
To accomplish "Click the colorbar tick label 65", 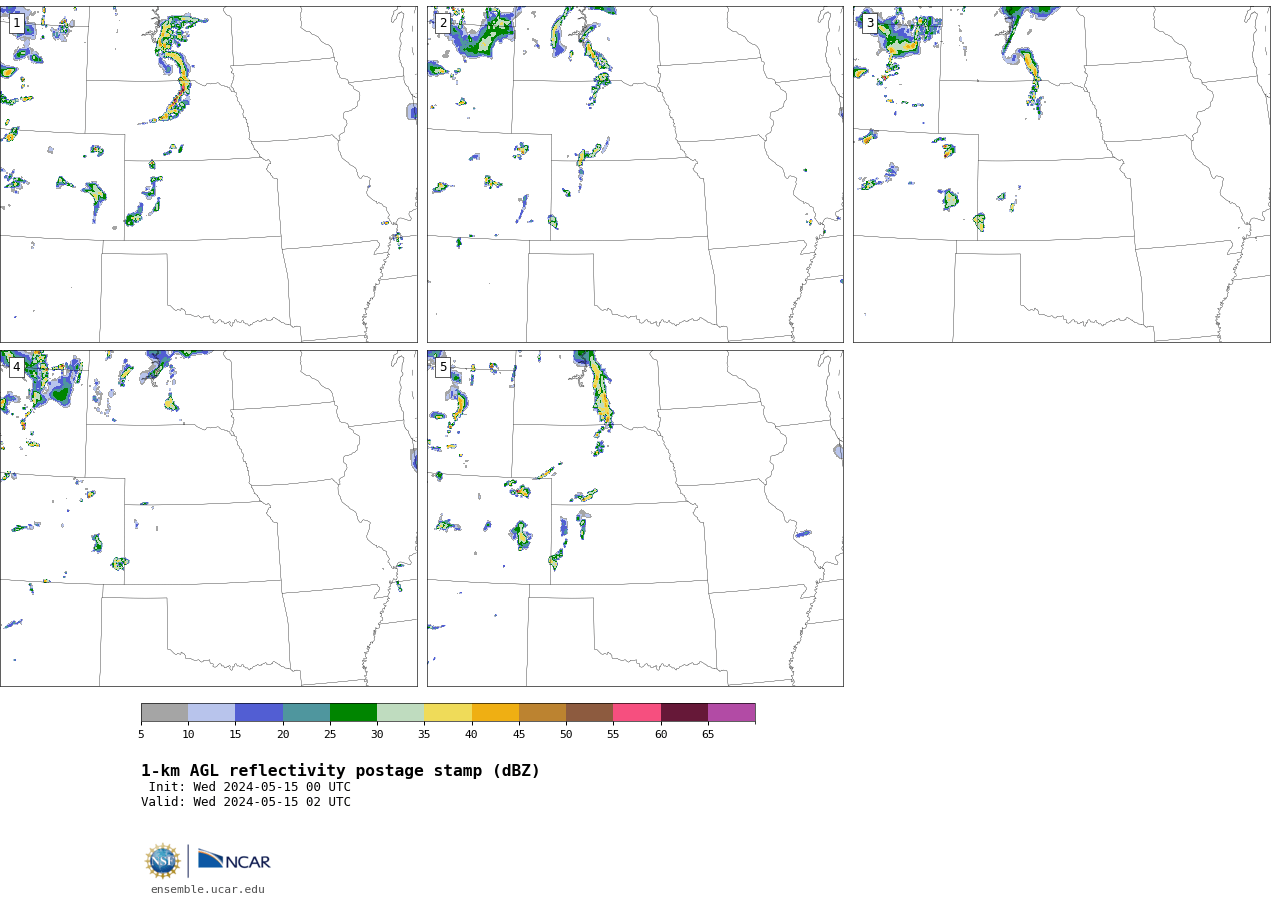I will pyautogui.click(x=708, y=735).
